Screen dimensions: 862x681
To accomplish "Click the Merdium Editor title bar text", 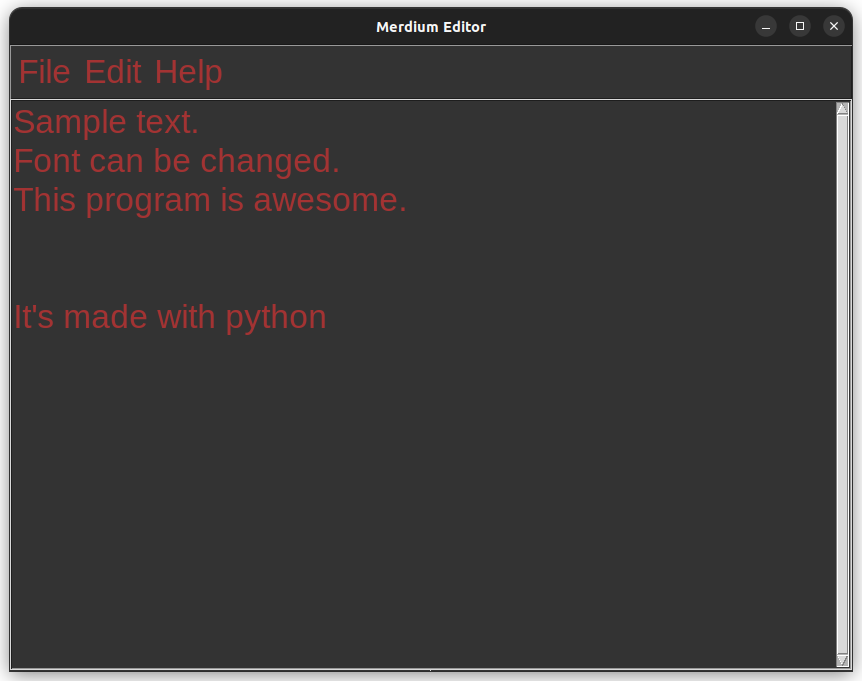I will [431, 27].
